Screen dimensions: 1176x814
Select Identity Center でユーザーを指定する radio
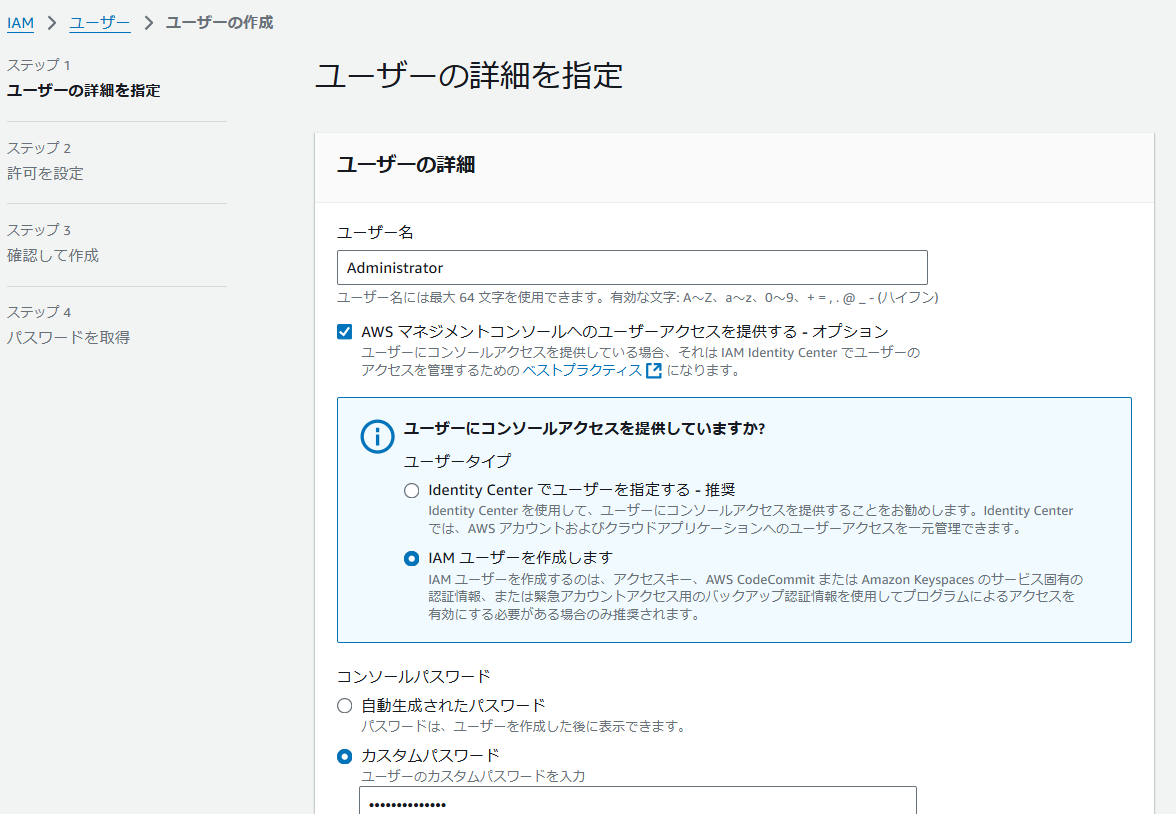pos(412,491)
